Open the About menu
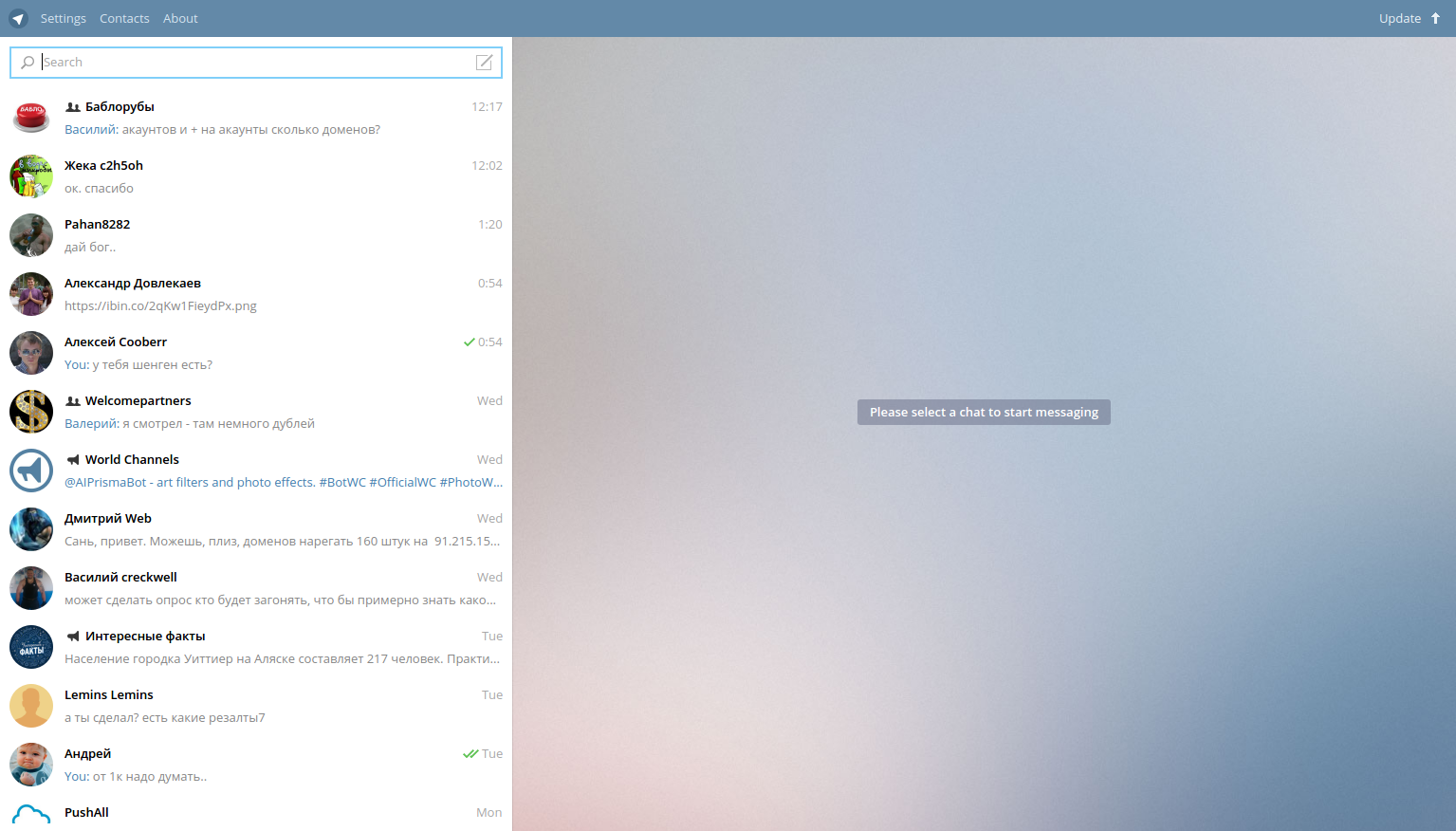The image size is (1456, 831). point(180,18)
